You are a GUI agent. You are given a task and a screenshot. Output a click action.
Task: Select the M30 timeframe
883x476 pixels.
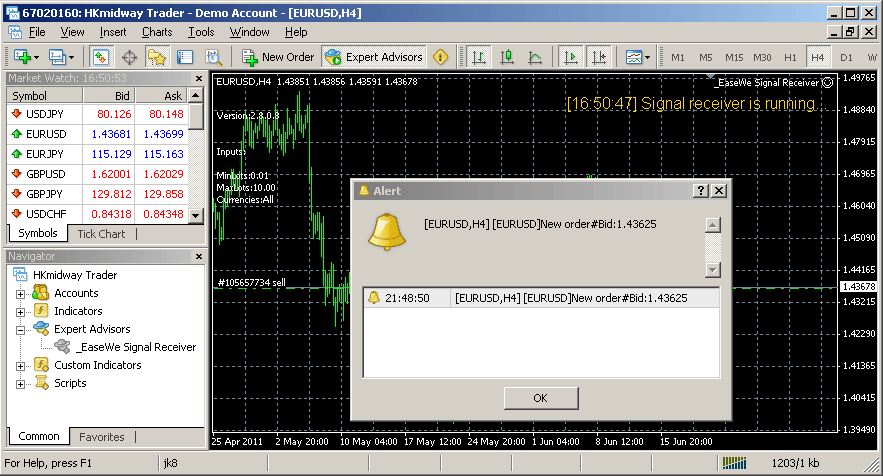[x=762, y=57]
